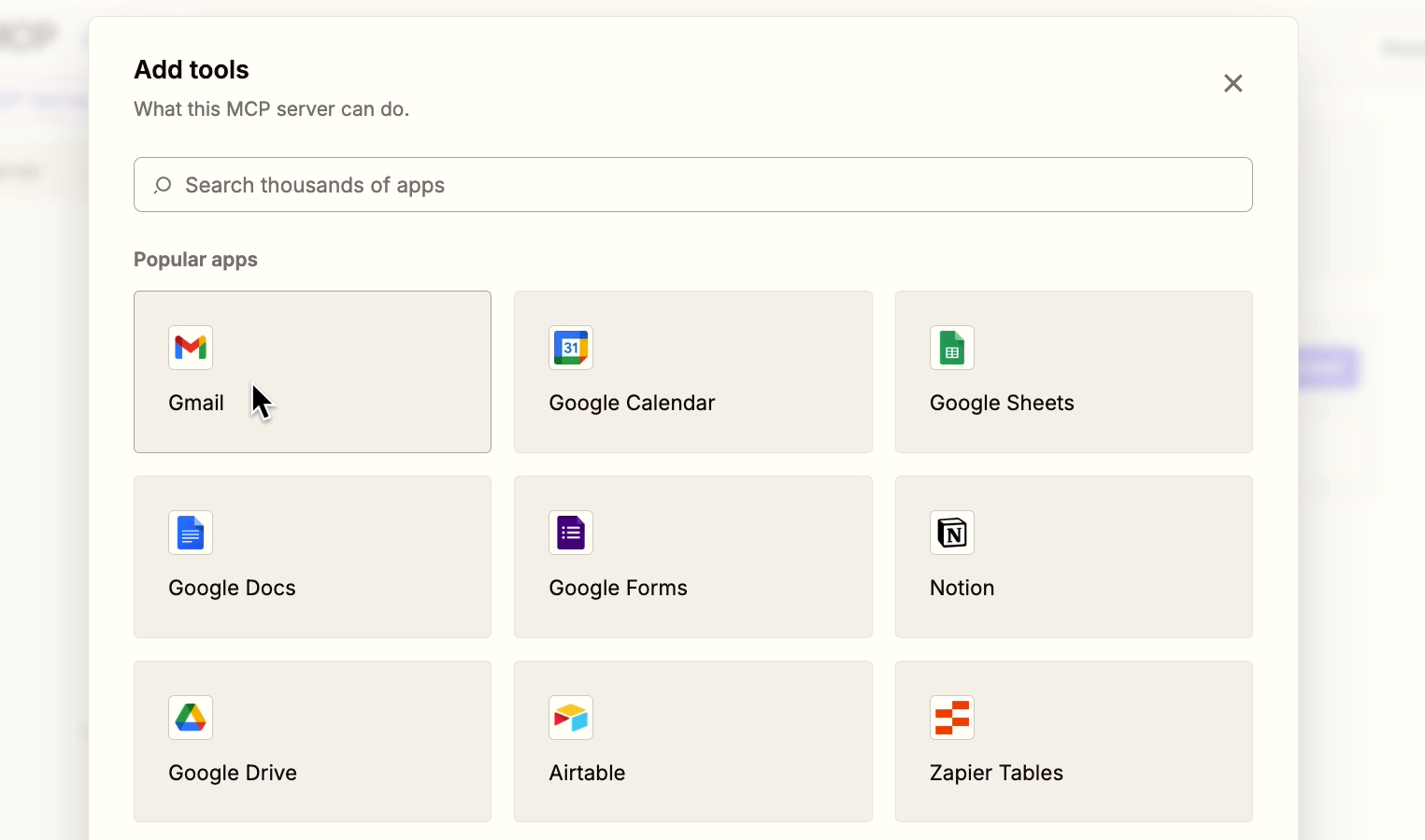Click the Google Docs icon
The width and height of the screenshot is (1425, 840).
191,533
